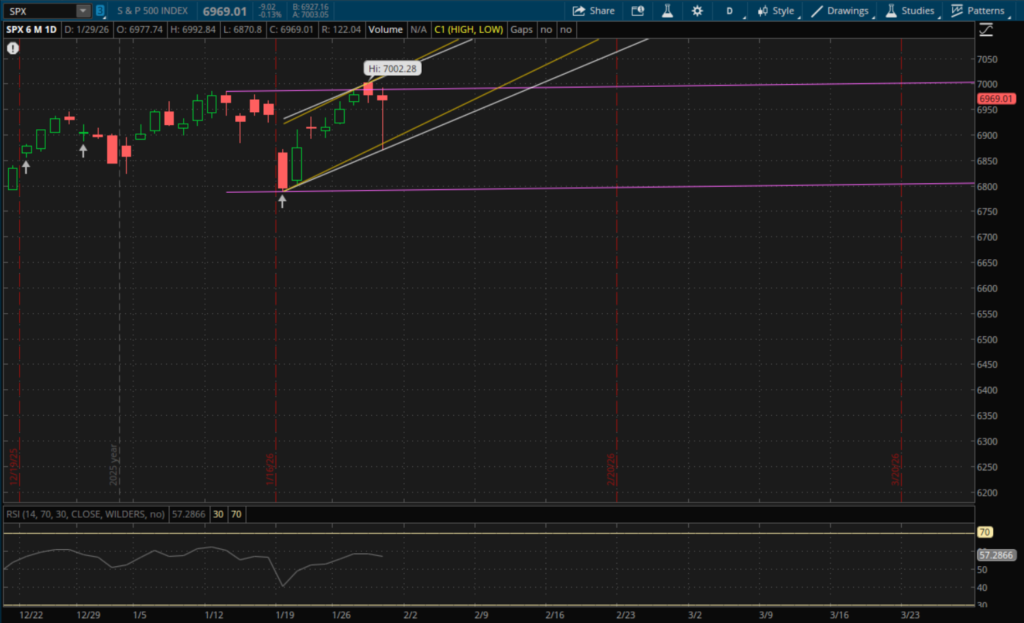Expand the SPX symbol dropdown arrow
The height and width of the screenshot is (623, 1024).
click(83, 11)
